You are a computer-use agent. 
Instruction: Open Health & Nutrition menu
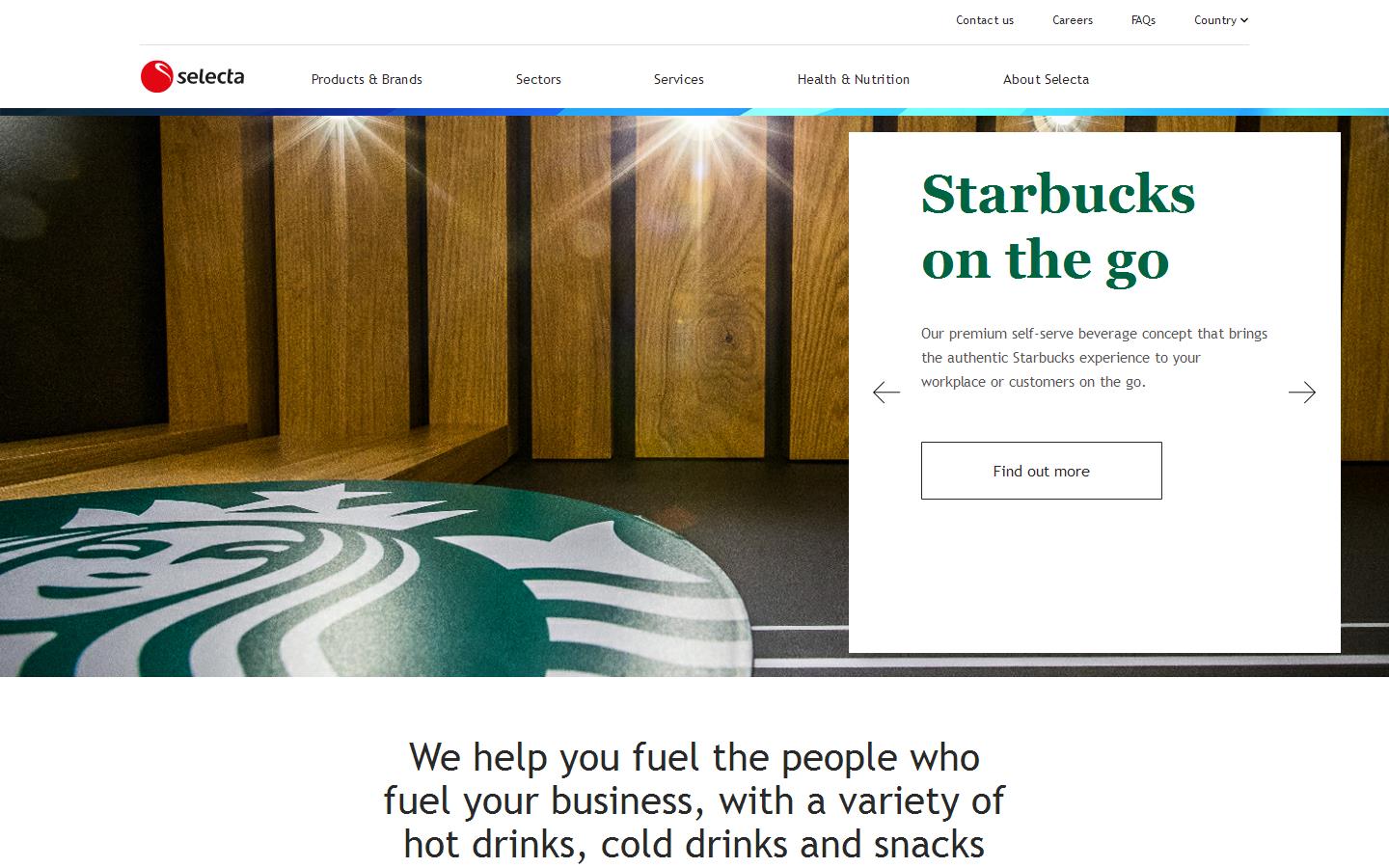[854, 79]
